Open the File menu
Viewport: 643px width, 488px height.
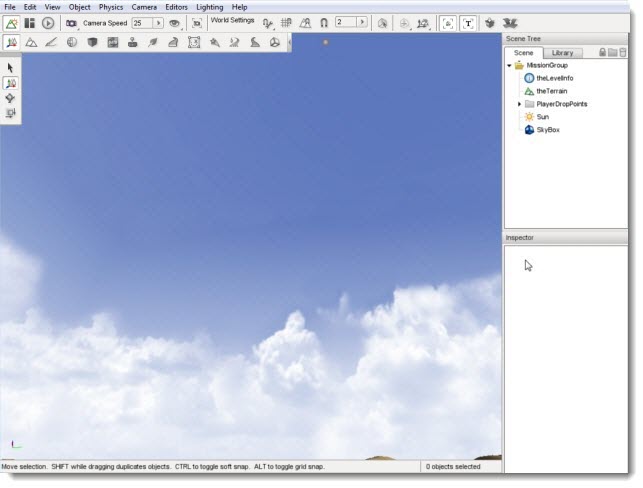[x=9, y=7]
